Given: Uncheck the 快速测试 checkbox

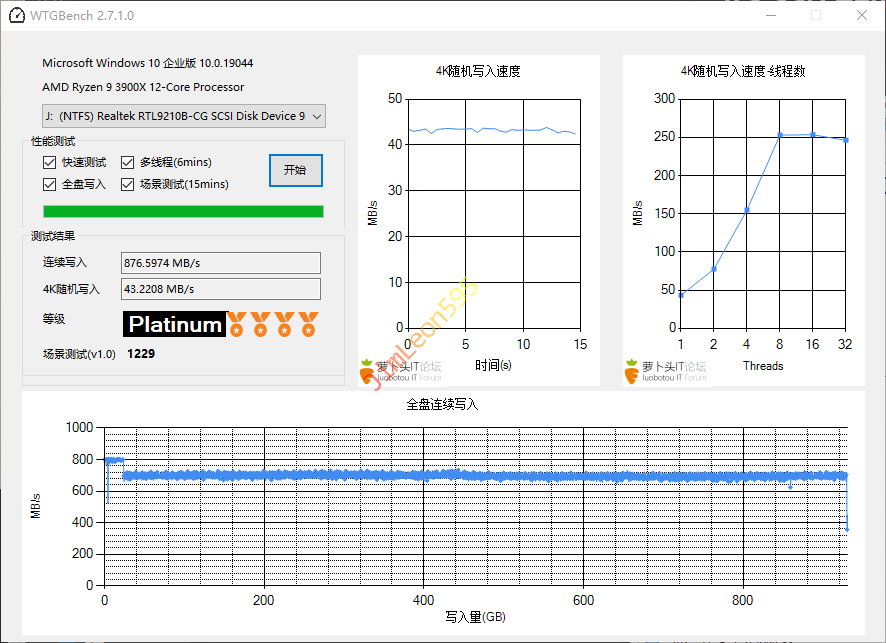Looking at the screenshot, I should point(50,162).
